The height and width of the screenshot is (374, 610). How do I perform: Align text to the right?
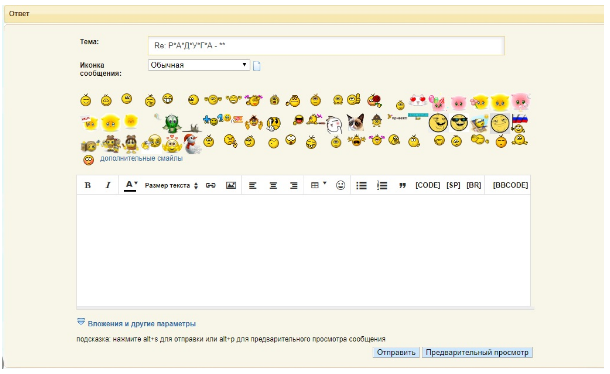point(294,186)
